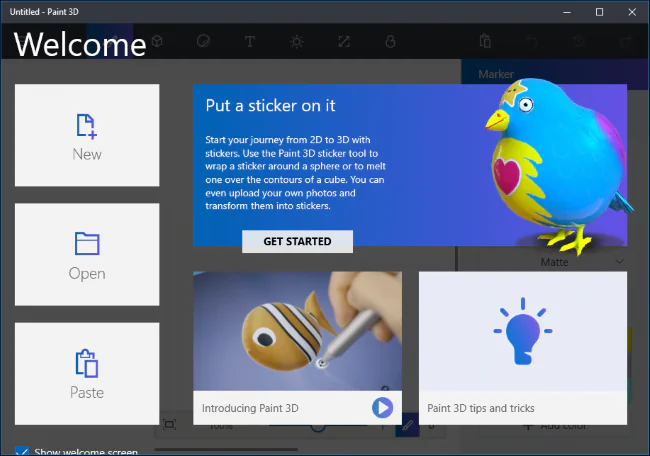Open Paint 3D tips and tricks card
The width and height of the screenshot is (650, 456).
point(523,348)
